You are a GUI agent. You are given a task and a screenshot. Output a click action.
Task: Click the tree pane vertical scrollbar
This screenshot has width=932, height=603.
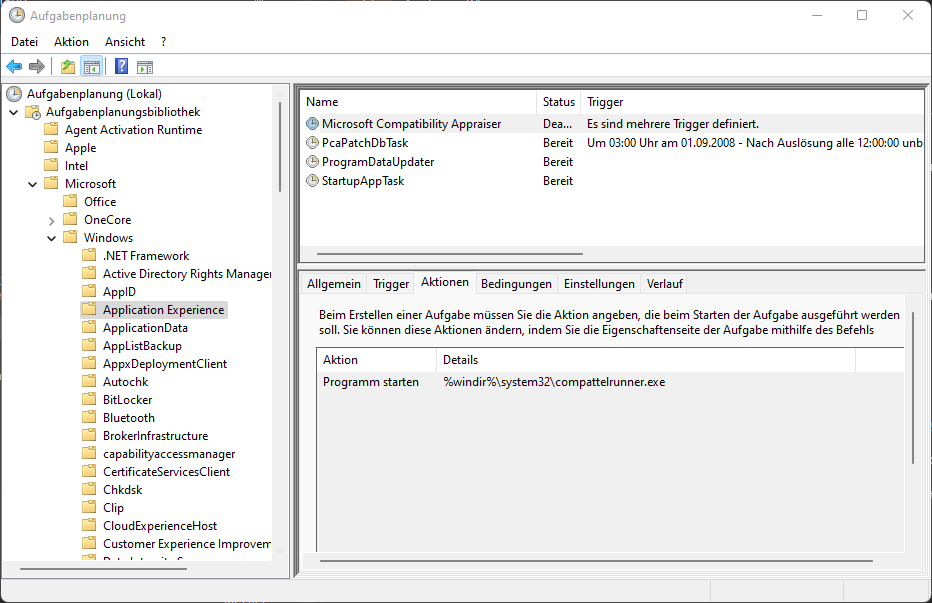pyautogui.click(x=280, y=147)
